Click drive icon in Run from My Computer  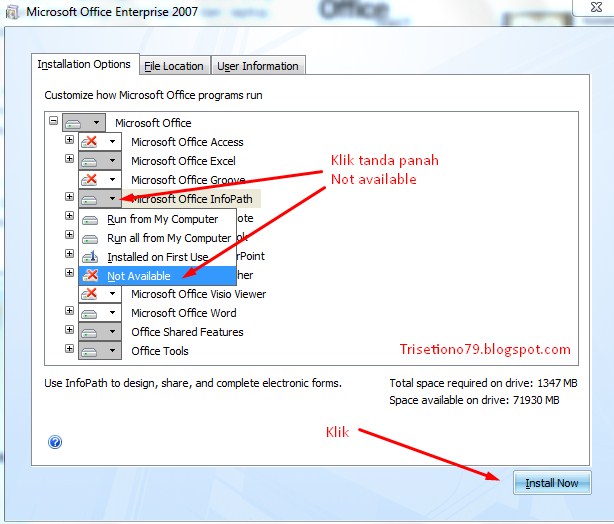click(90, 220)
